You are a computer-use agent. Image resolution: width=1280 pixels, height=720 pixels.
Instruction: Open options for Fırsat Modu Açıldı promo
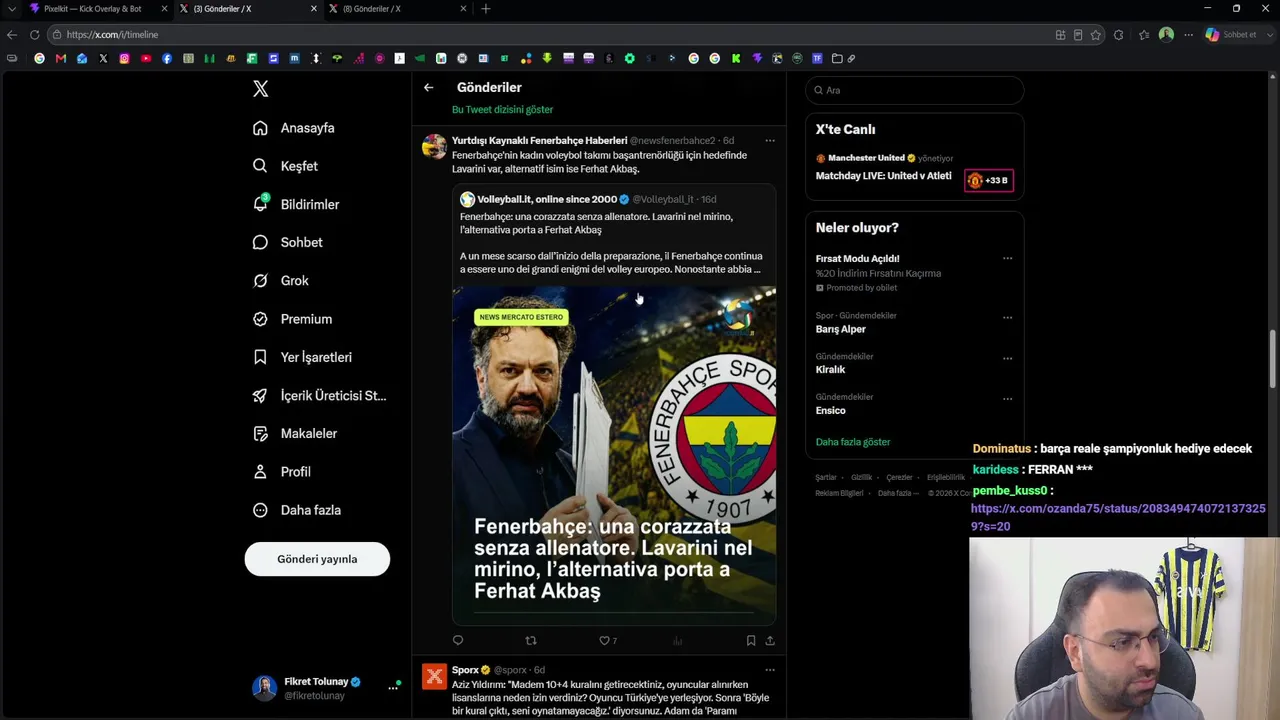[1007, 259]
